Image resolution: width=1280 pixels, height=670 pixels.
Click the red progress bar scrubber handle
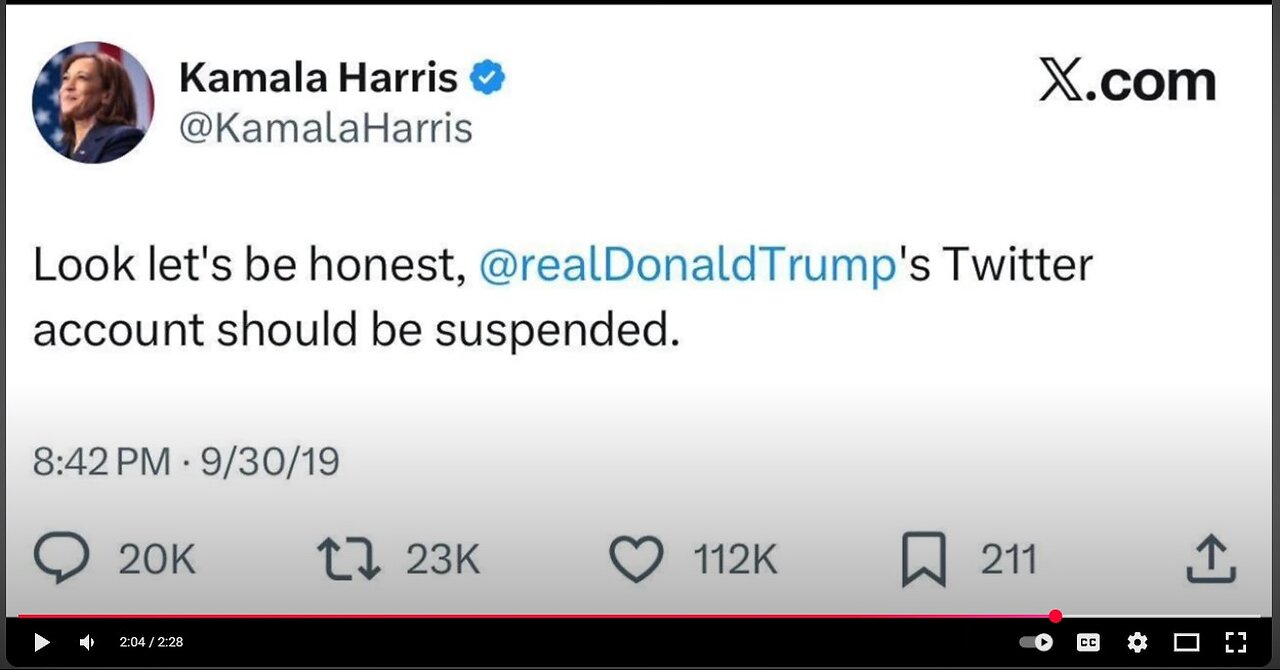tap(1055, 616)
